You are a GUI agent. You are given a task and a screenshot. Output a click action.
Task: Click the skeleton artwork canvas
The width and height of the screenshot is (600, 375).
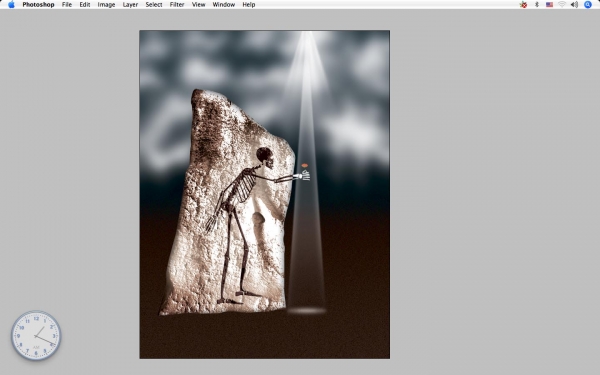(265, 194)
